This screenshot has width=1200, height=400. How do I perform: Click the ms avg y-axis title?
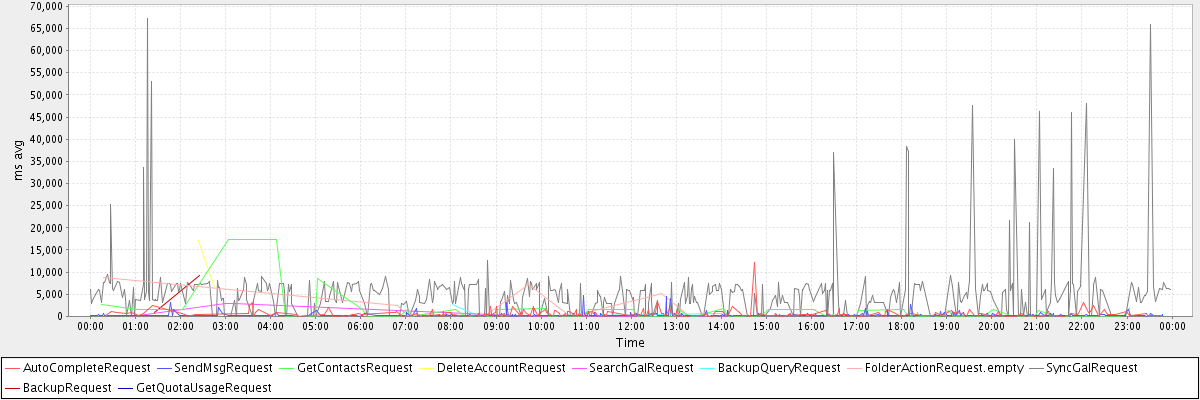[18, 160]
